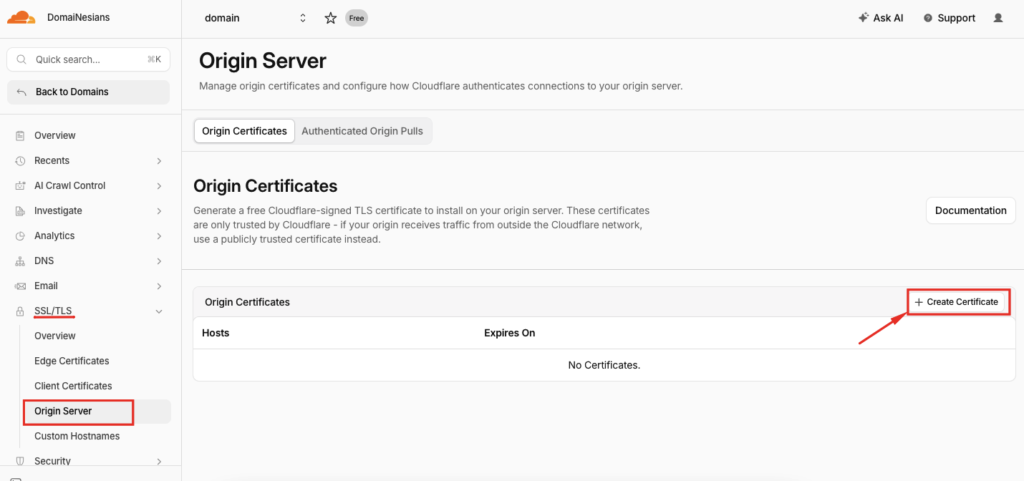Viewport: 1024px width, 481px height.
Task: Open the Documentation button
Action: [970, 211]
